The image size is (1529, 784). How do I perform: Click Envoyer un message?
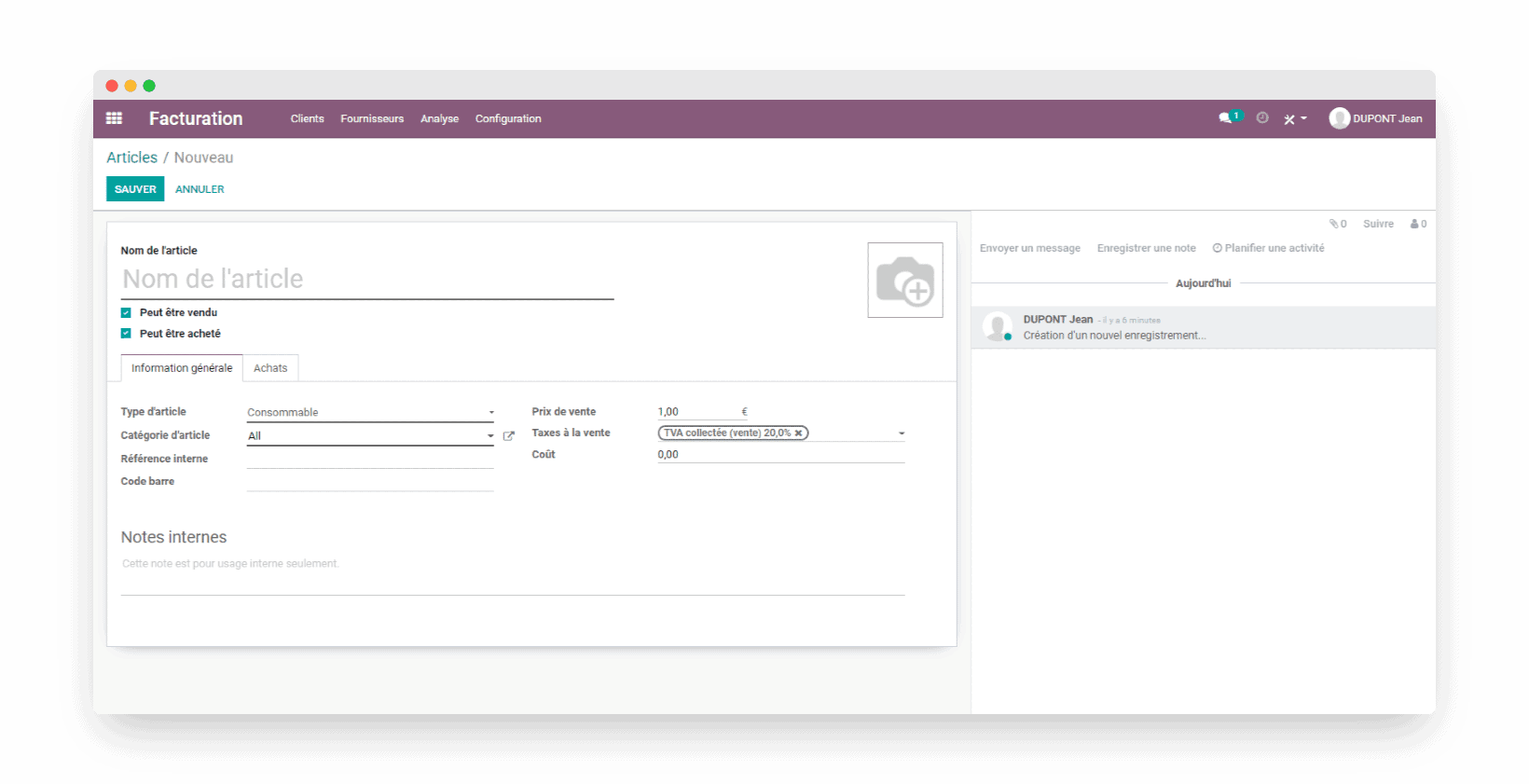coord(1030,248)
